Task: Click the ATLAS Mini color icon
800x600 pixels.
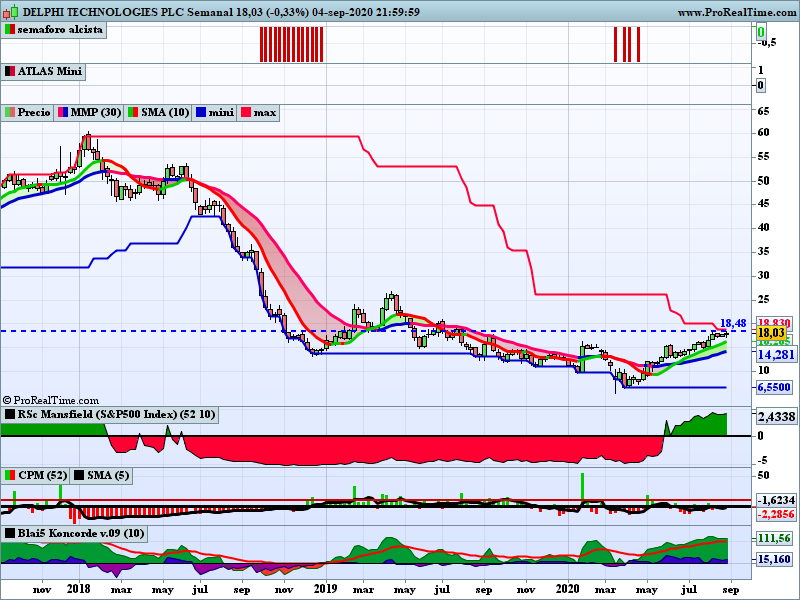Action: coord(10,71)
